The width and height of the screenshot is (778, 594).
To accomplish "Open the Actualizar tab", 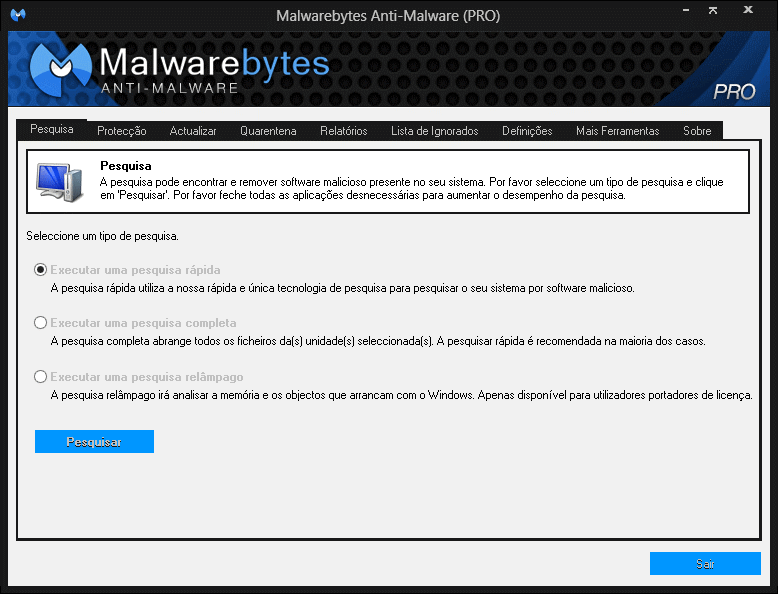I will click(x=193, y=131).
